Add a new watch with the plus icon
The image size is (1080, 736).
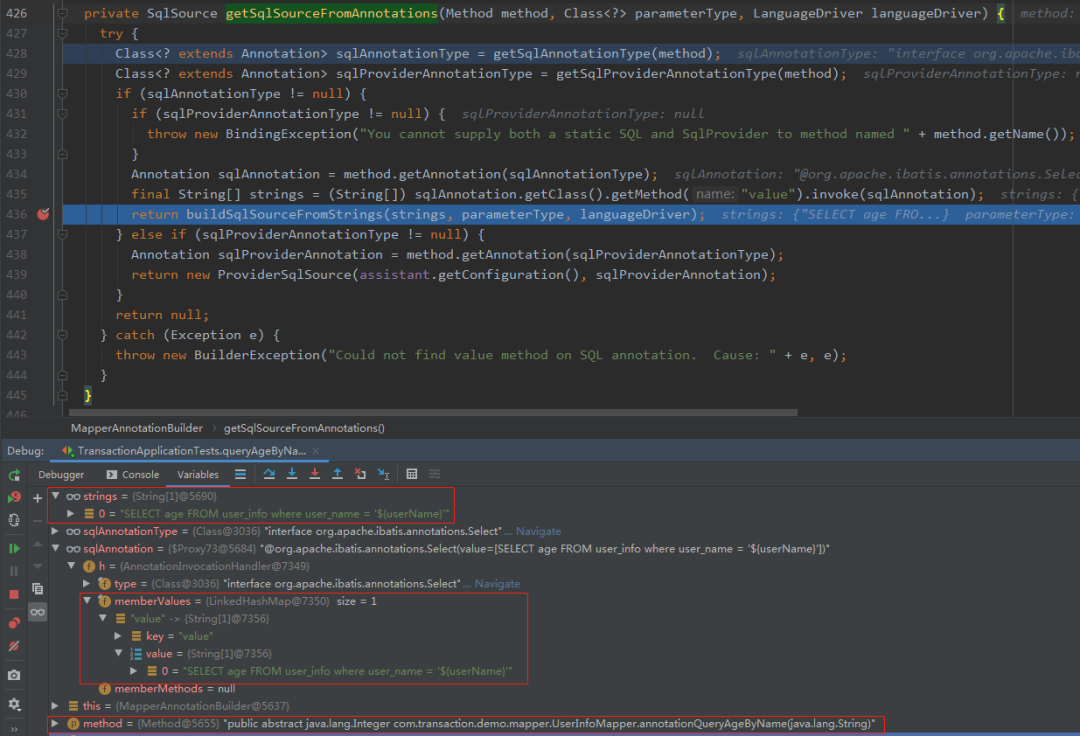[37, 498]
